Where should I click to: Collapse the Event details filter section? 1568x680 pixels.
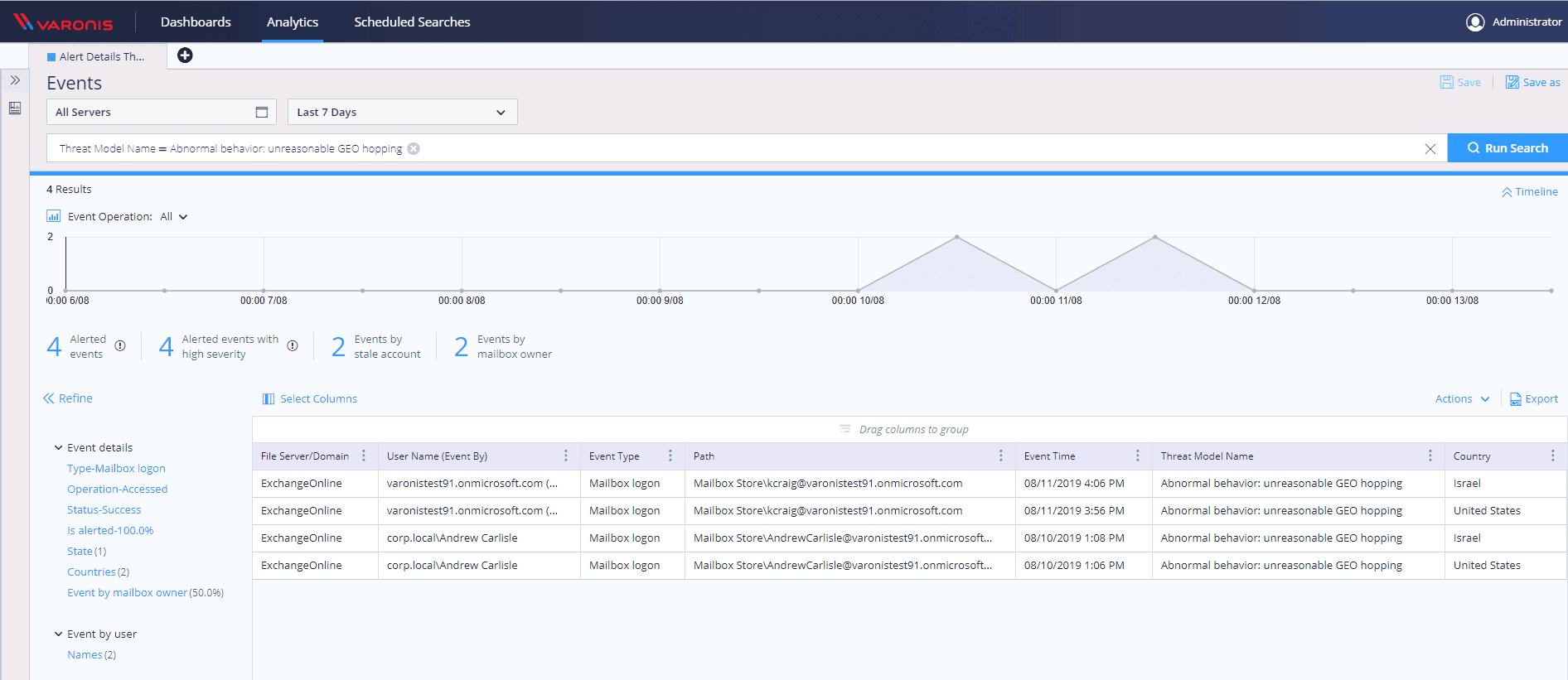pyautogui.click(x=59, y=448)
